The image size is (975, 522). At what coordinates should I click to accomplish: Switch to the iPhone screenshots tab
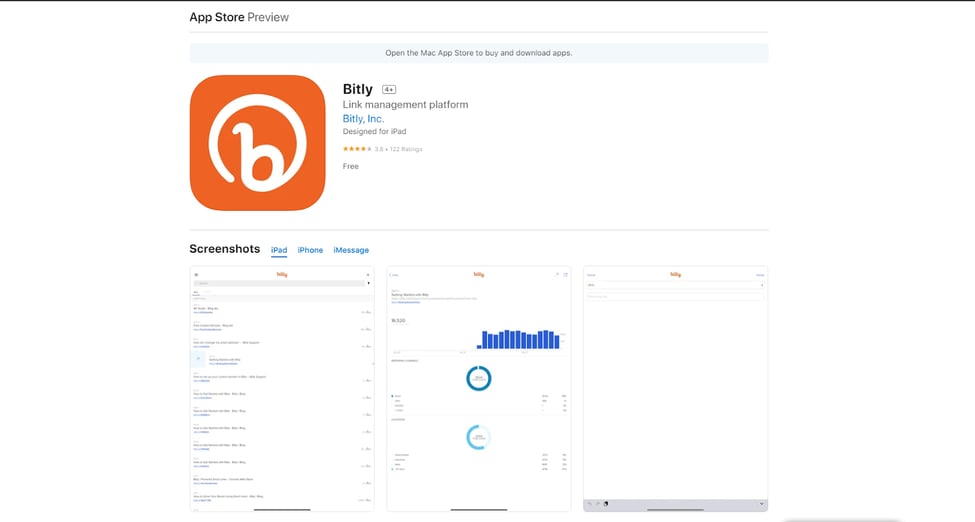310,250
